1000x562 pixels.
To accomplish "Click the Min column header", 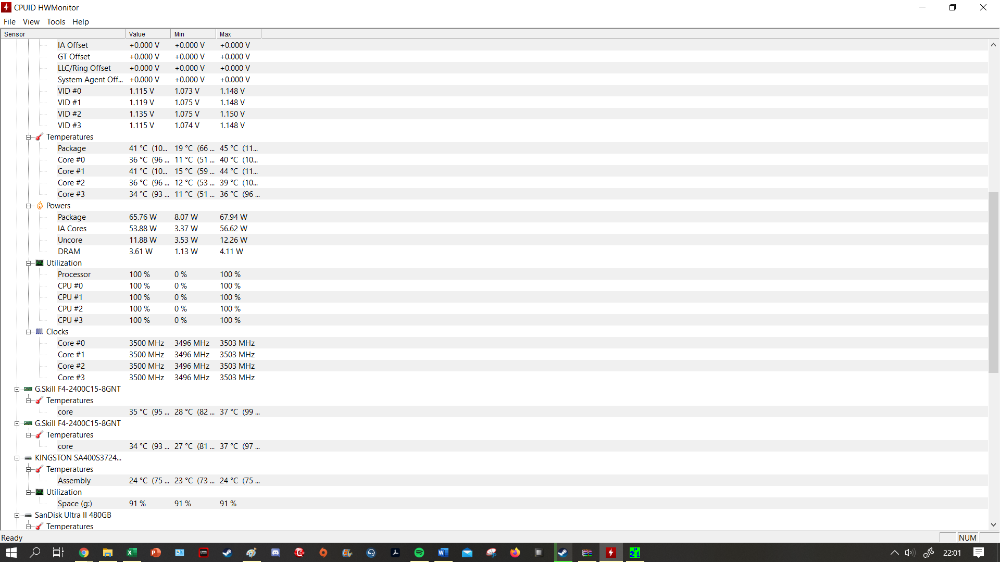I will pyautogui.click(x=194, y=34).
